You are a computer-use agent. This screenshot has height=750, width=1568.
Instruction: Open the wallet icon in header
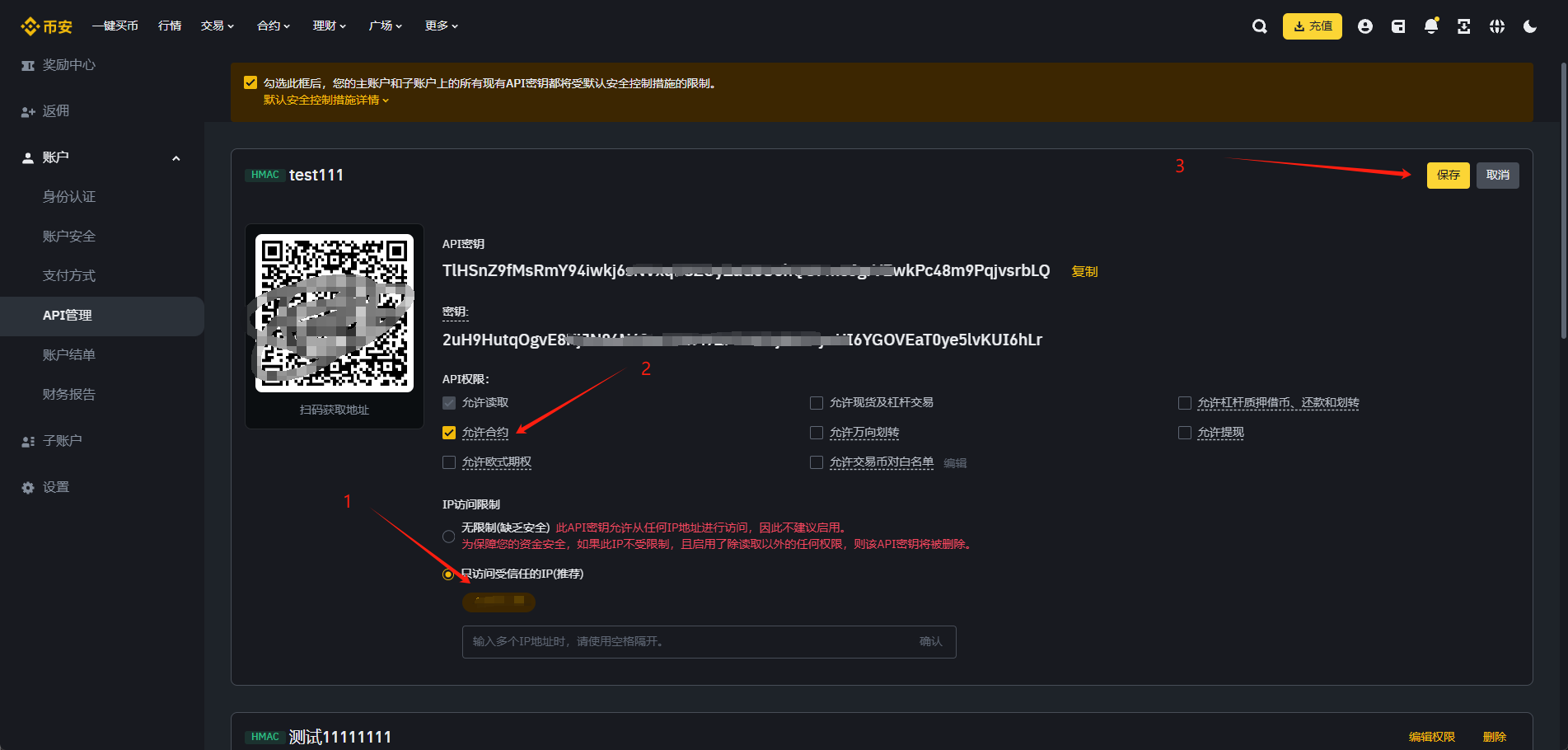pyautogui.click(x=1398, y=26)
